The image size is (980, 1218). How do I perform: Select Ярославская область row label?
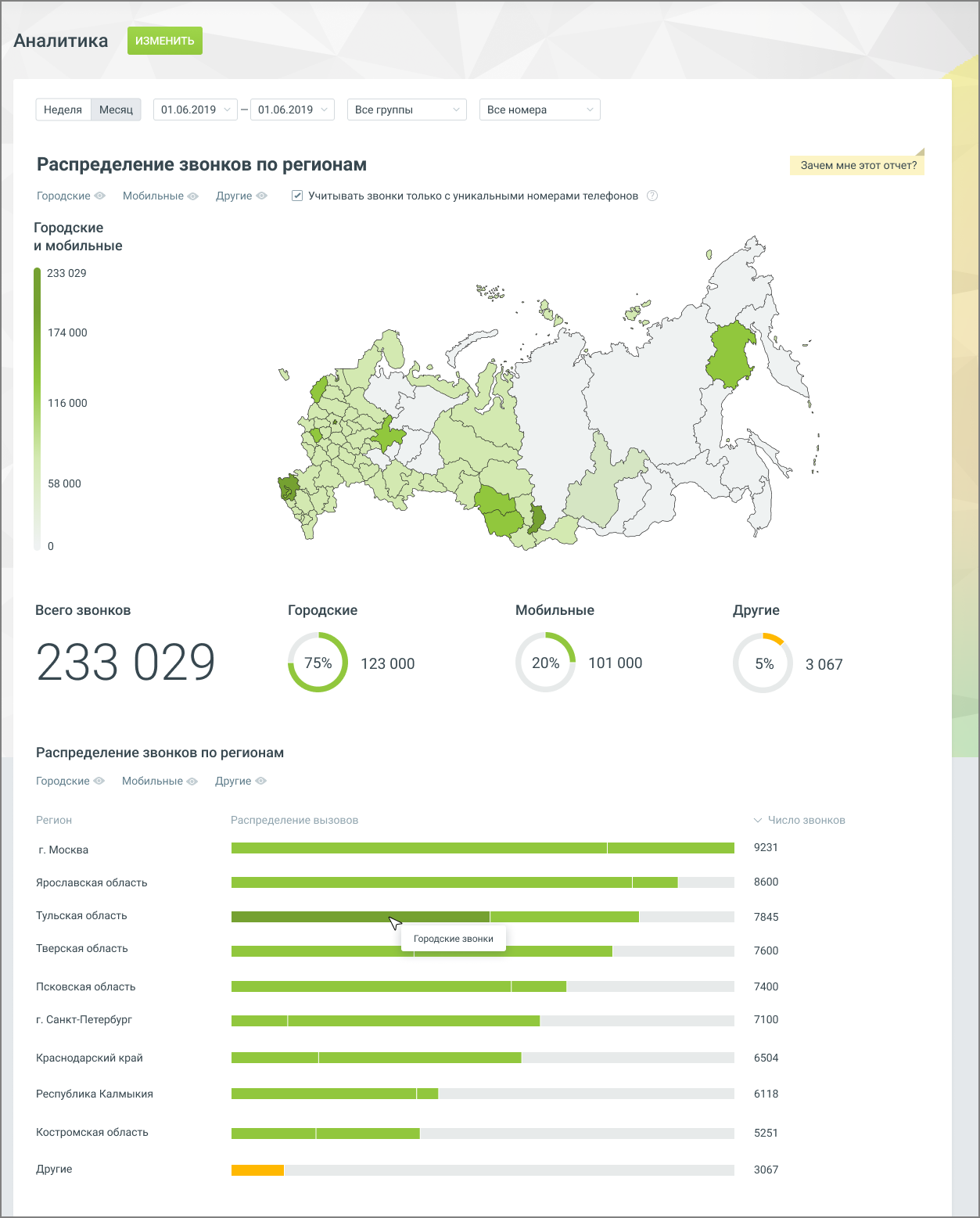(92, 882)
